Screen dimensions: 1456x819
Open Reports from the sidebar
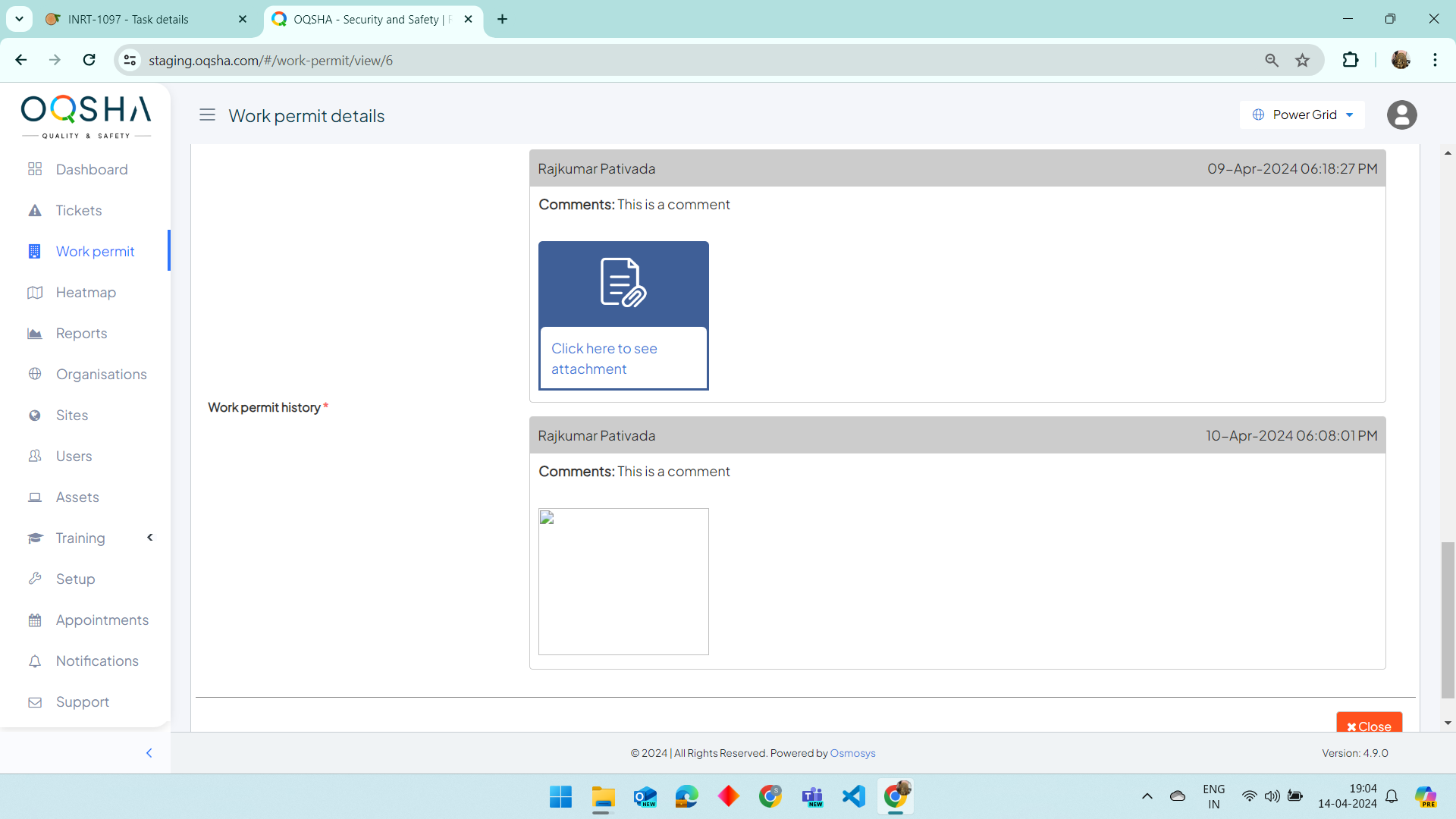coord(81,334)
